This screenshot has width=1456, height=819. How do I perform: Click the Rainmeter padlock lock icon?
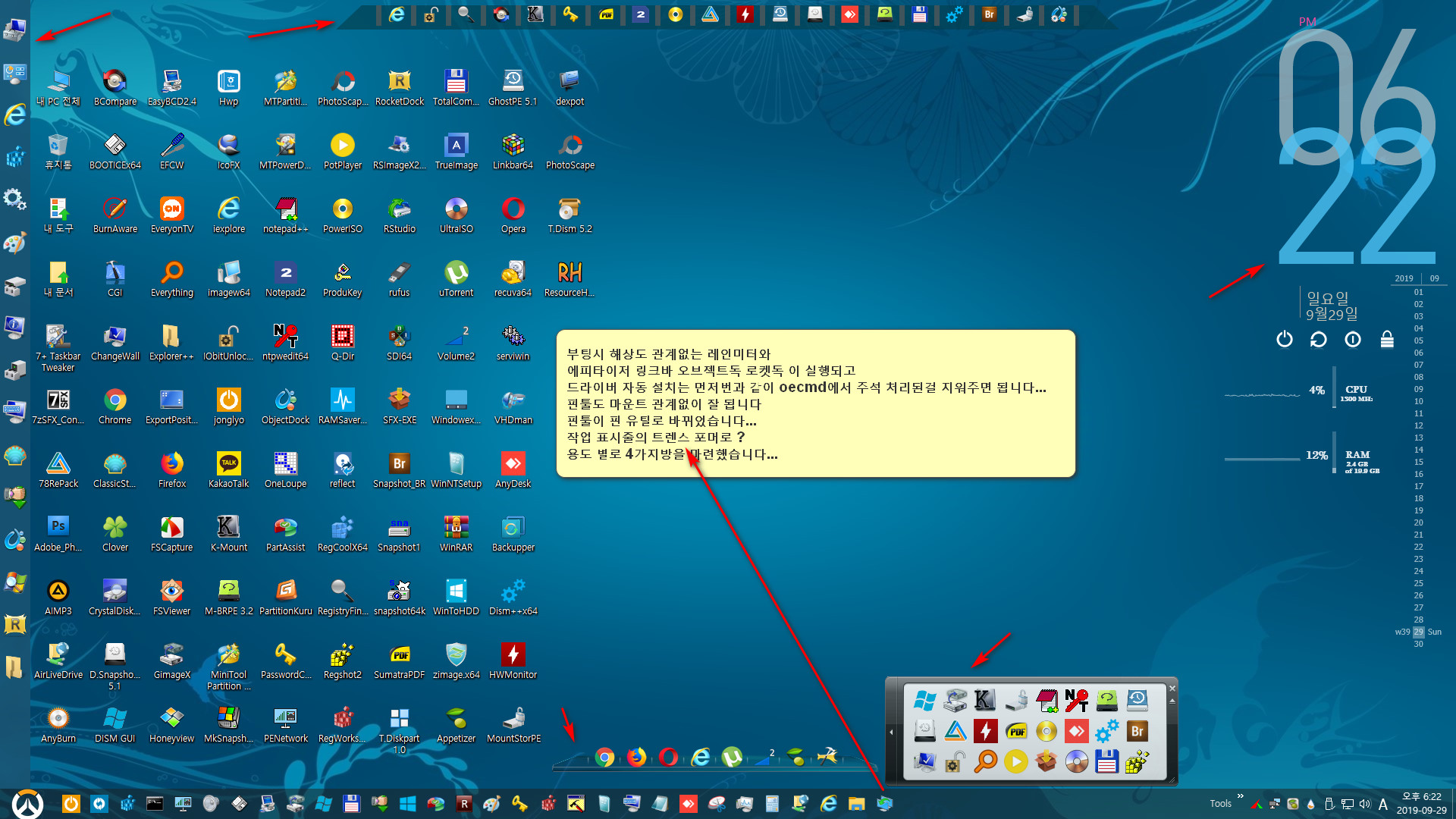[x=1387, y=339]
